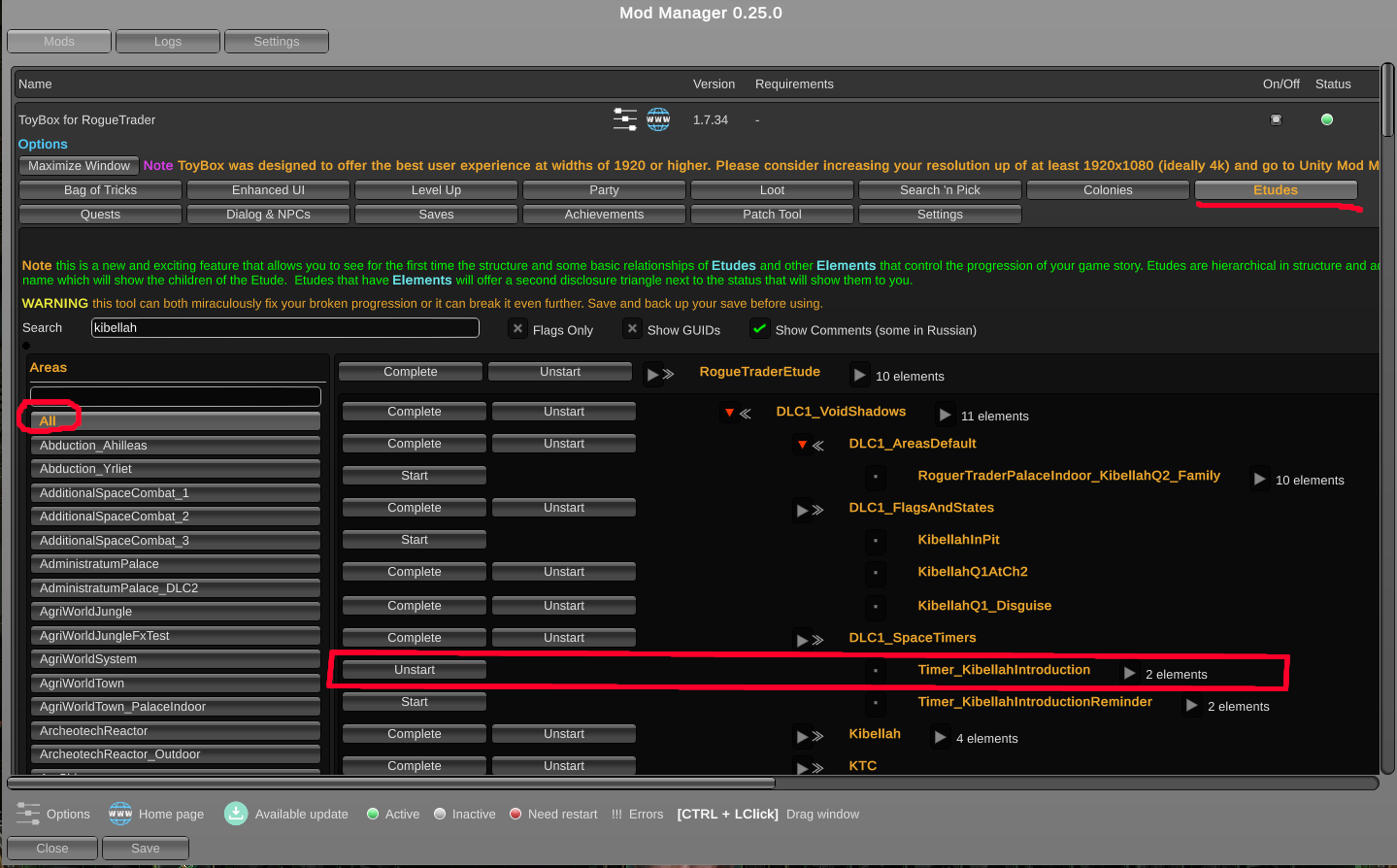Show RoguerTraderPalaceIndoor_KibellahQ2_Family 10 elements
This screenshot has height=868, width=1397.
[1259, 479]
